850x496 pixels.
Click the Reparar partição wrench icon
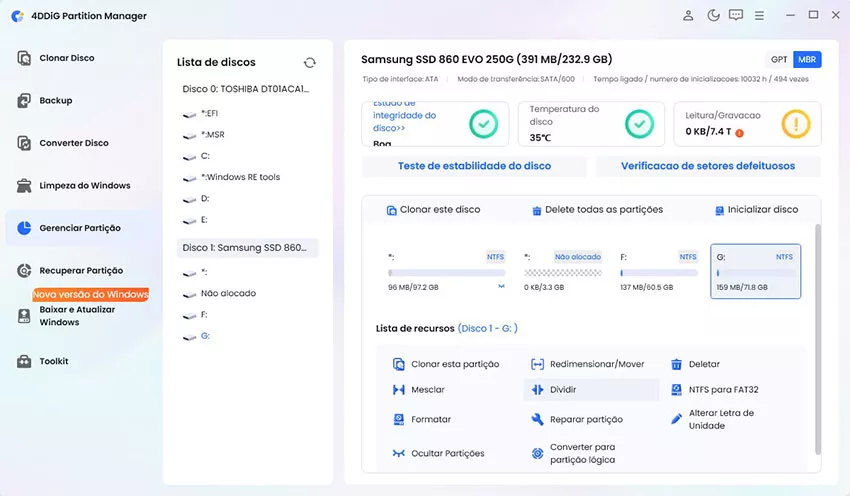(537, 420)
